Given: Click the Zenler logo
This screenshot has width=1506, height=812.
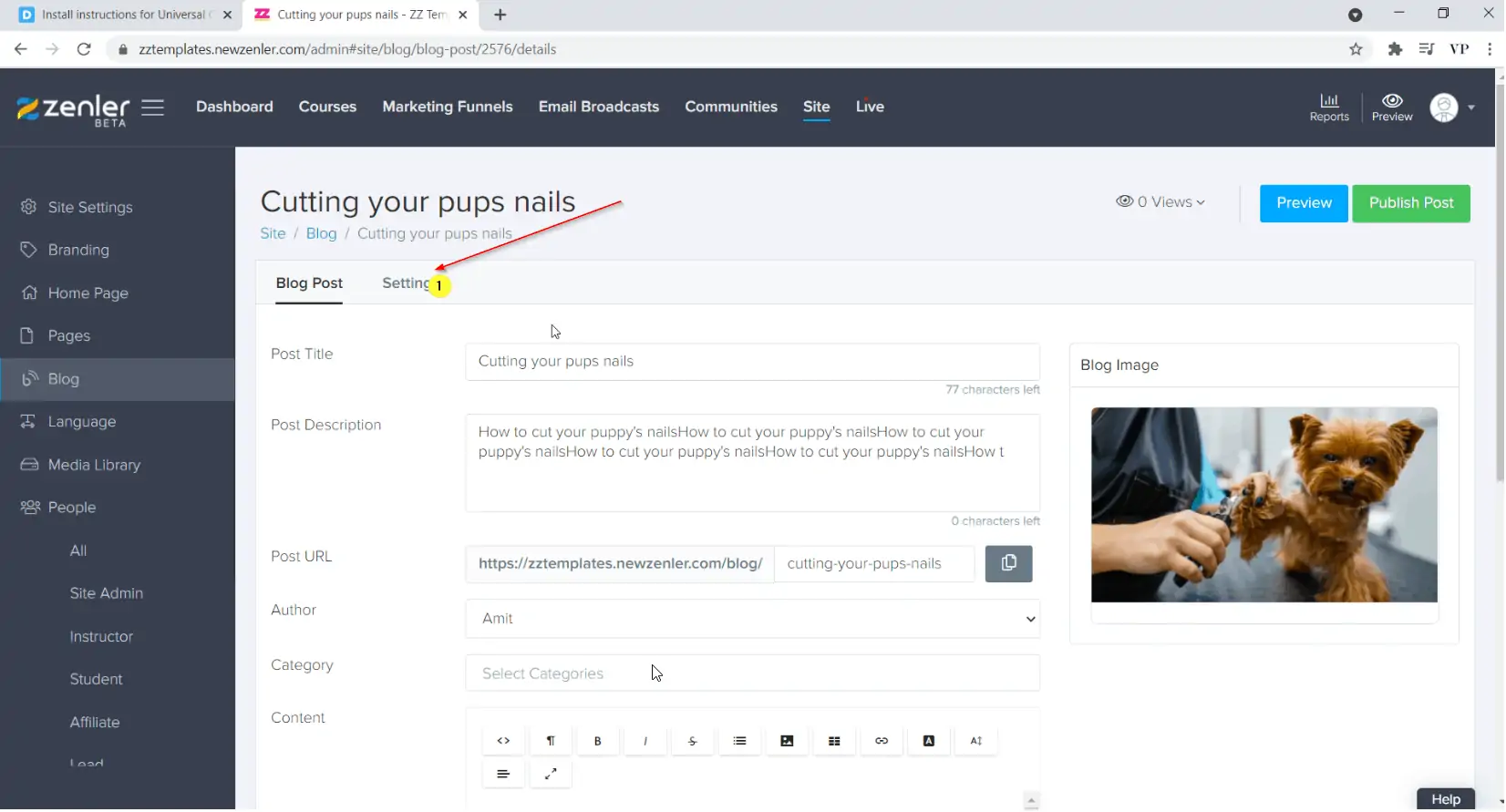Looking at the screenshot, I should tap(74, 109).
